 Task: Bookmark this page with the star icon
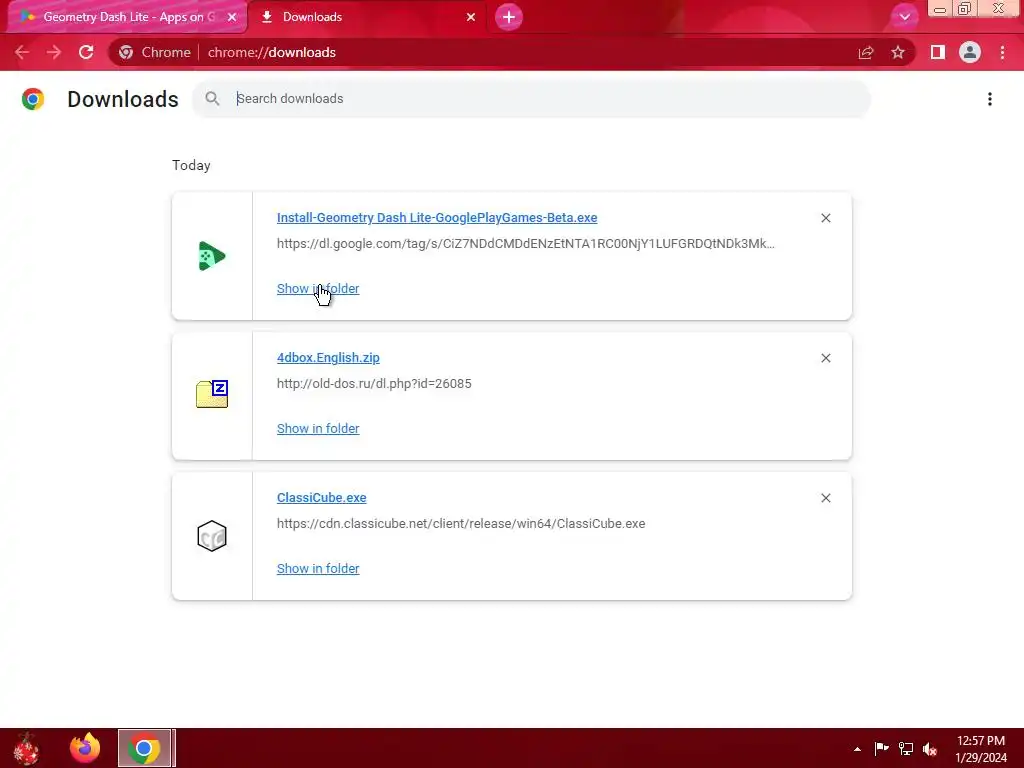tap(898, 52)
